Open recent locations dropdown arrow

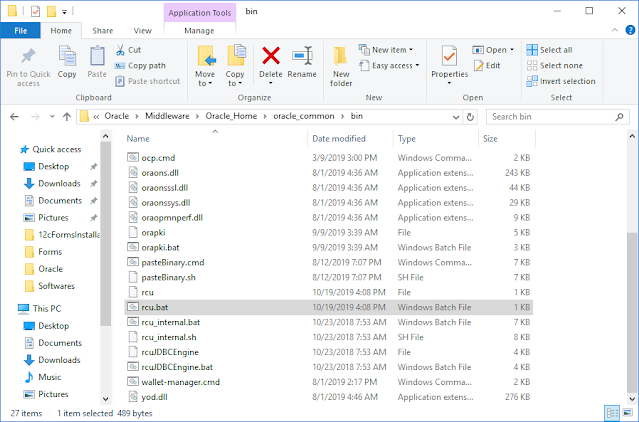52,117
